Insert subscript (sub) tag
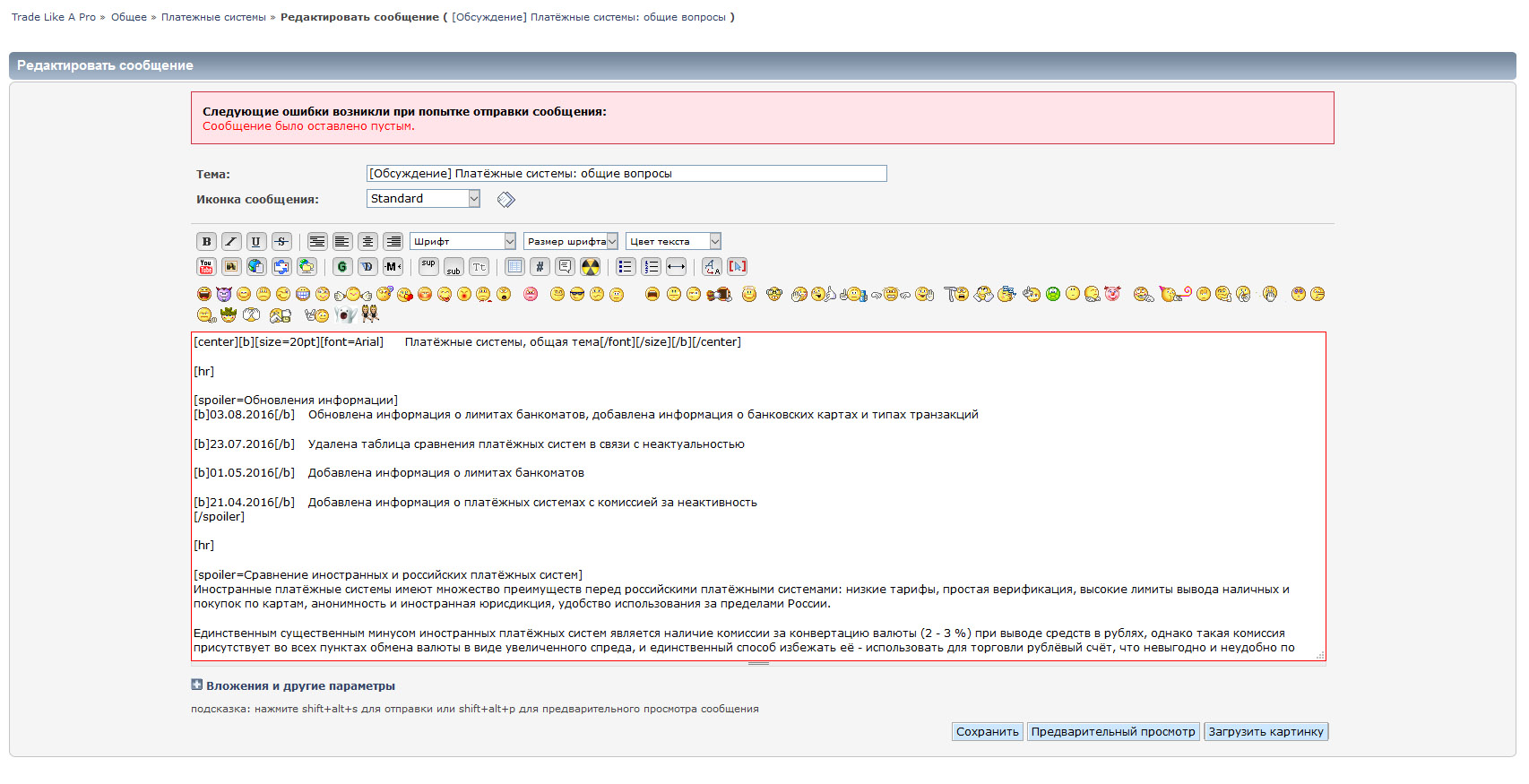This screenshot has height=784, width=1529. coord(454,266)
